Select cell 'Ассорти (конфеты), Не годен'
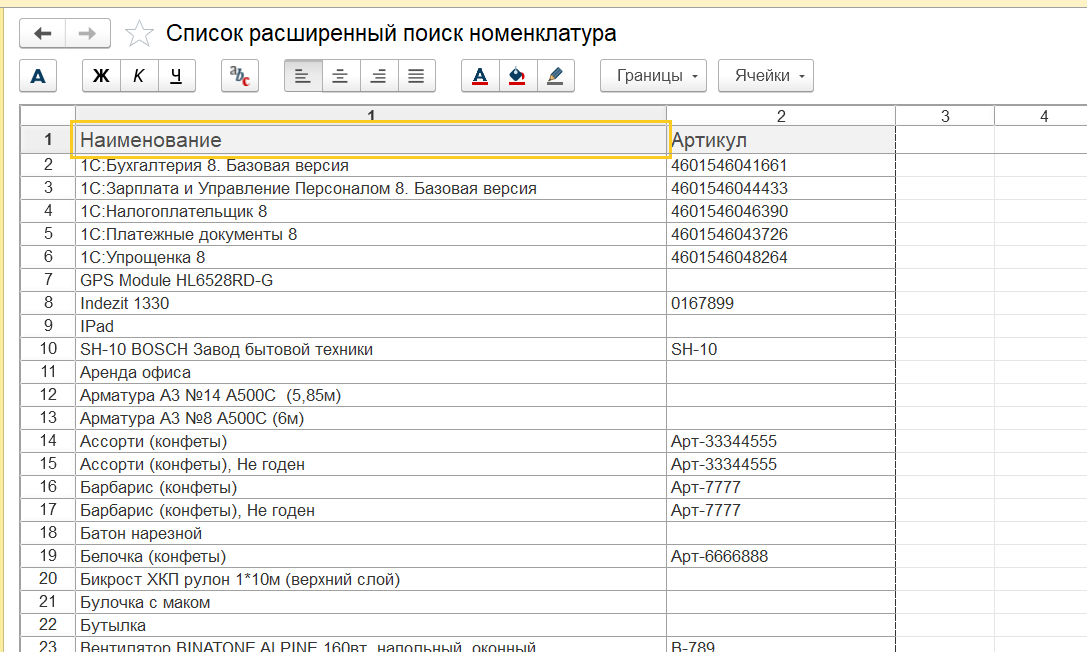The height and width of the screenshot is (652, 1087). tap(371, 464)
